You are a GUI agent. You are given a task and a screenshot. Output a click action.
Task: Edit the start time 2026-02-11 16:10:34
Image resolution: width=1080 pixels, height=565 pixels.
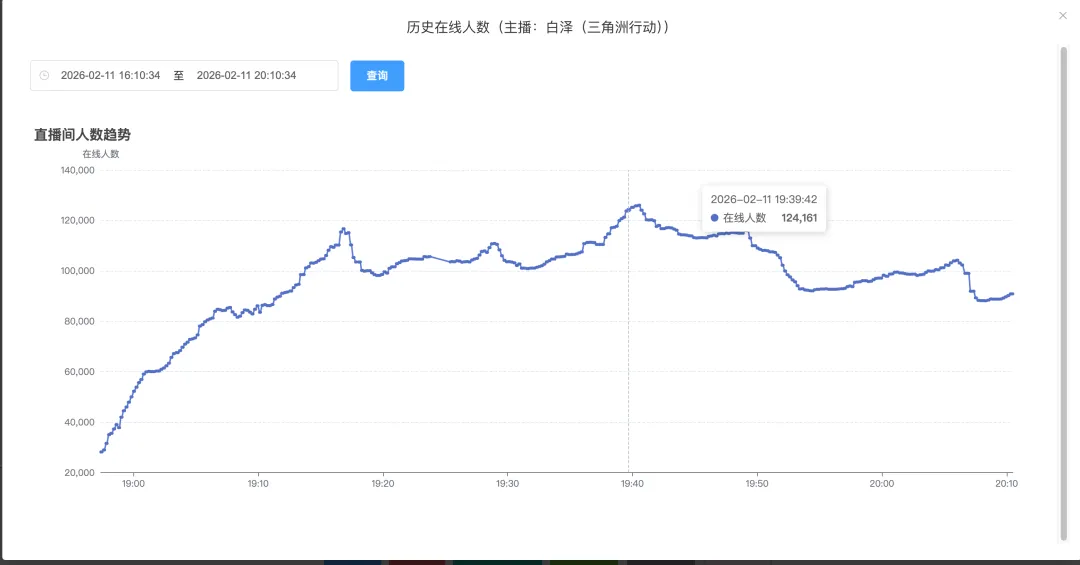click(111, 76)
